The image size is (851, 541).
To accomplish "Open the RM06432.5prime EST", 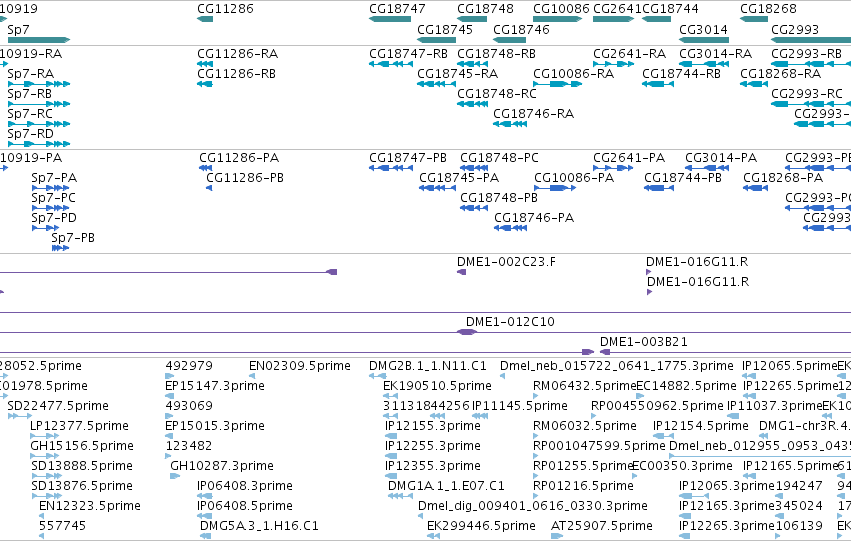I will click(585, 386).
